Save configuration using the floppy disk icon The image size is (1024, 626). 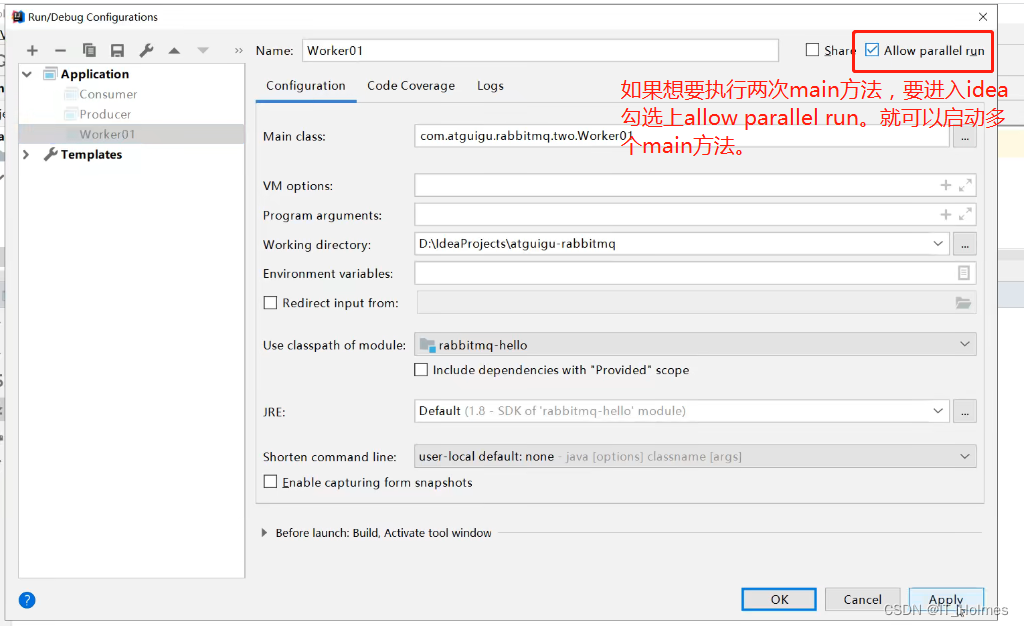point(117,51)
